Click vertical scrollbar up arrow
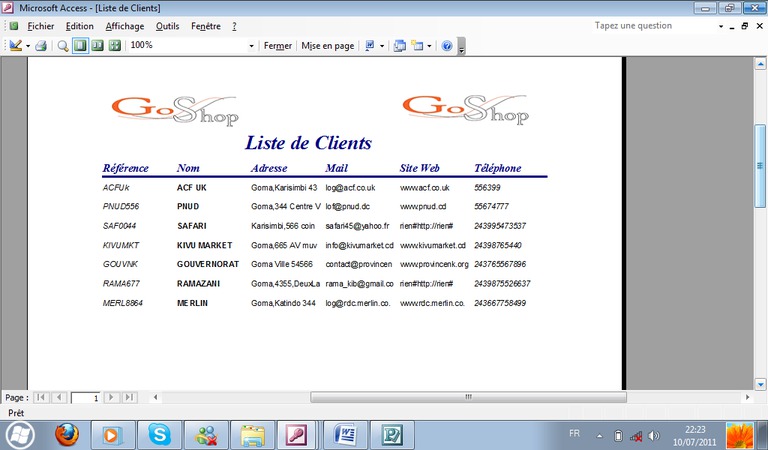 point(760,64)
